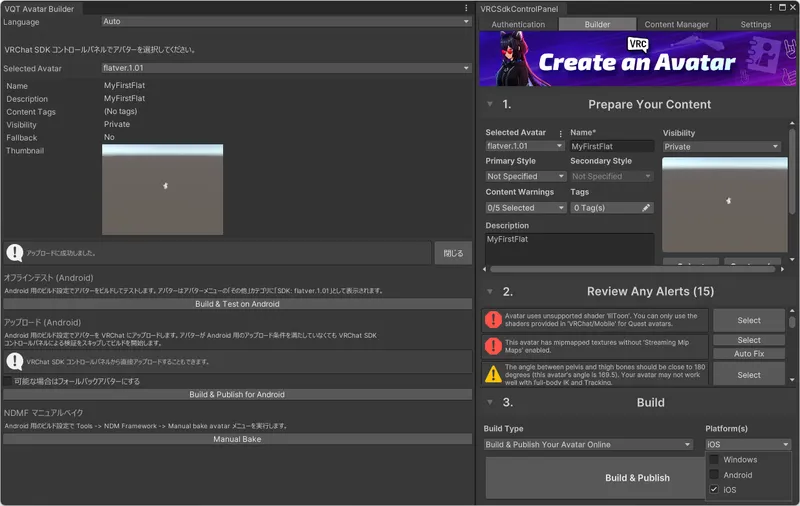Open Content Warnings 0/5 Selected dropdown
Image resolution: width=800 pixels, height=506 pixels.
point(526,208)
